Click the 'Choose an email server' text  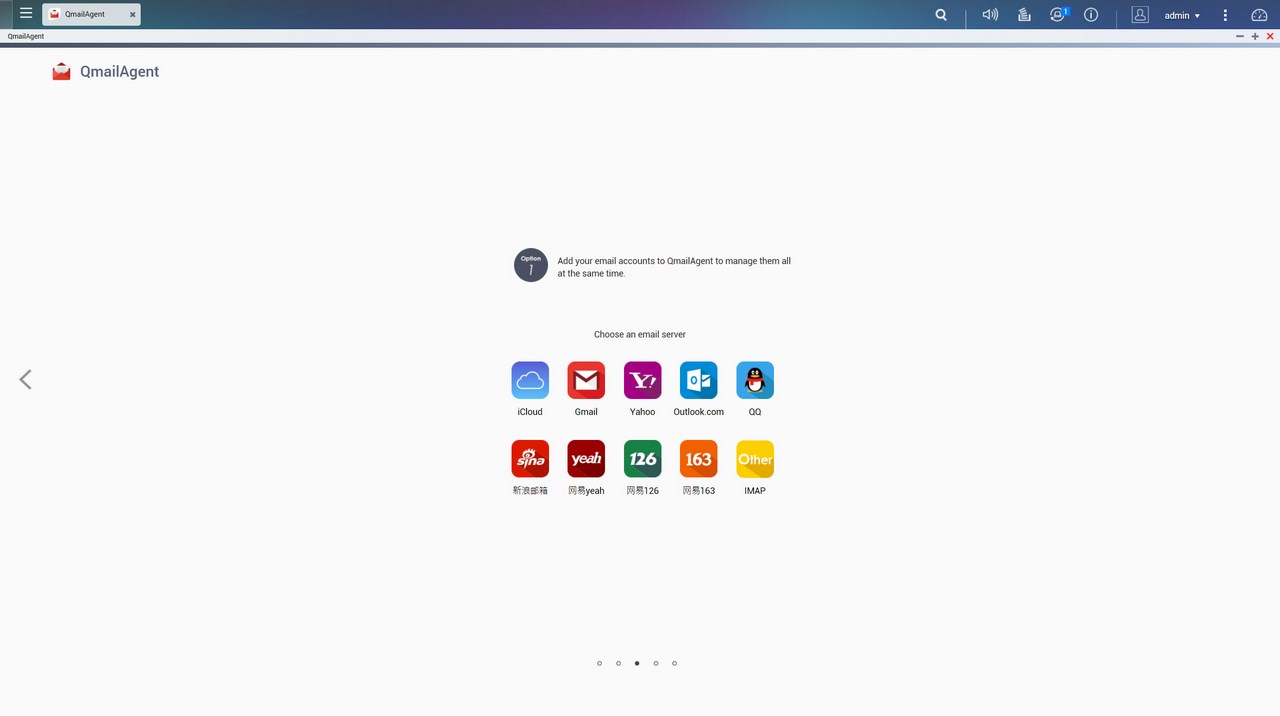click(640, 334)
